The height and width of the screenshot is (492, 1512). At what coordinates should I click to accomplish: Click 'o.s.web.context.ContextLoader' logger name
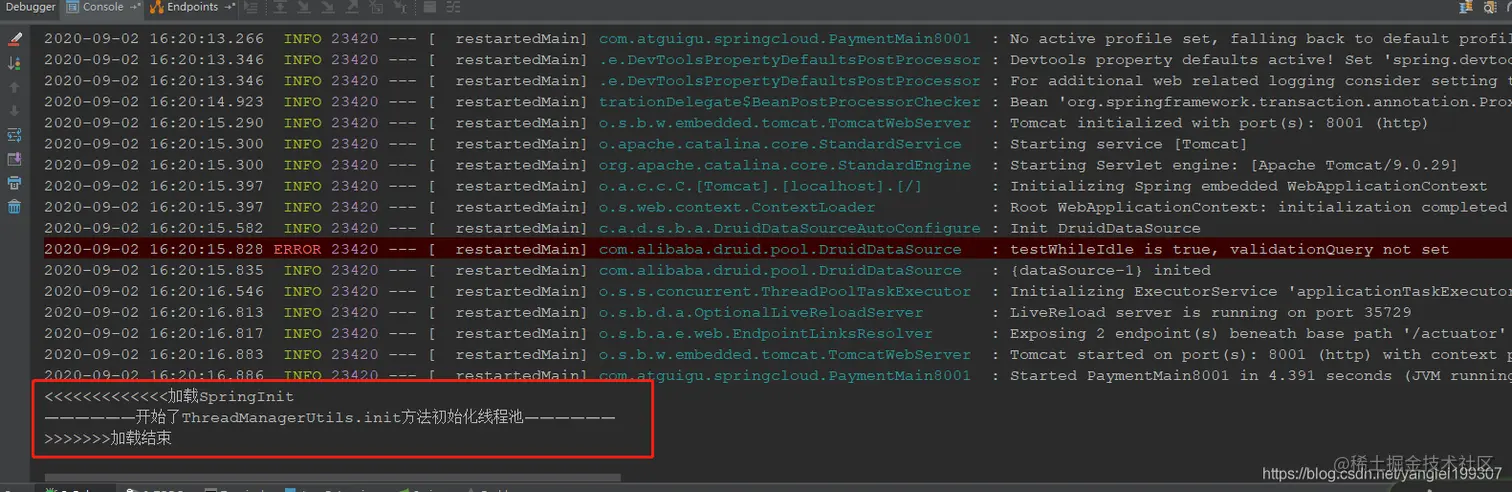737,207
